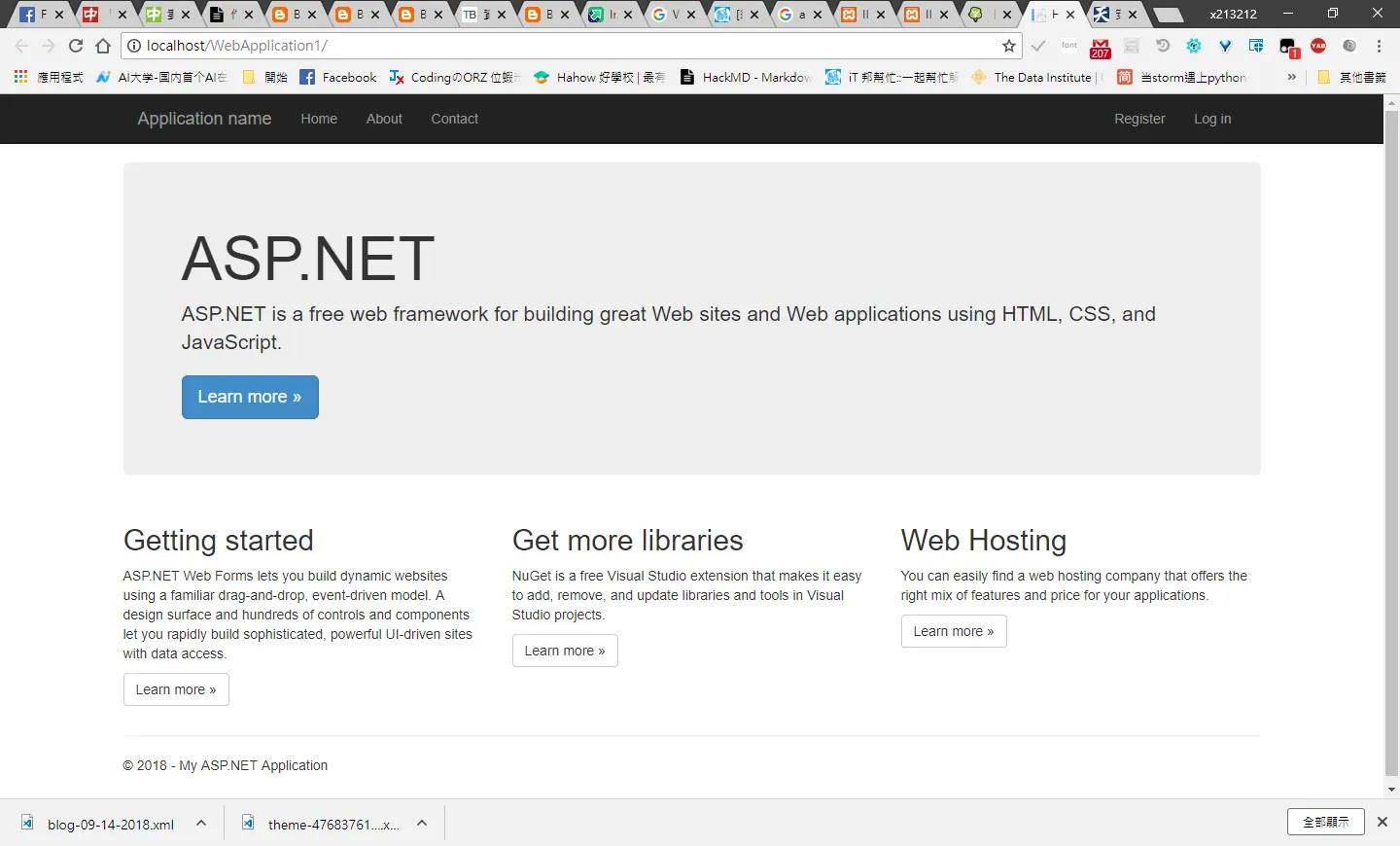Close the downloads bar
Image resolution: width=1400 pixels, height=846 pixels.
click(1382, 822)
